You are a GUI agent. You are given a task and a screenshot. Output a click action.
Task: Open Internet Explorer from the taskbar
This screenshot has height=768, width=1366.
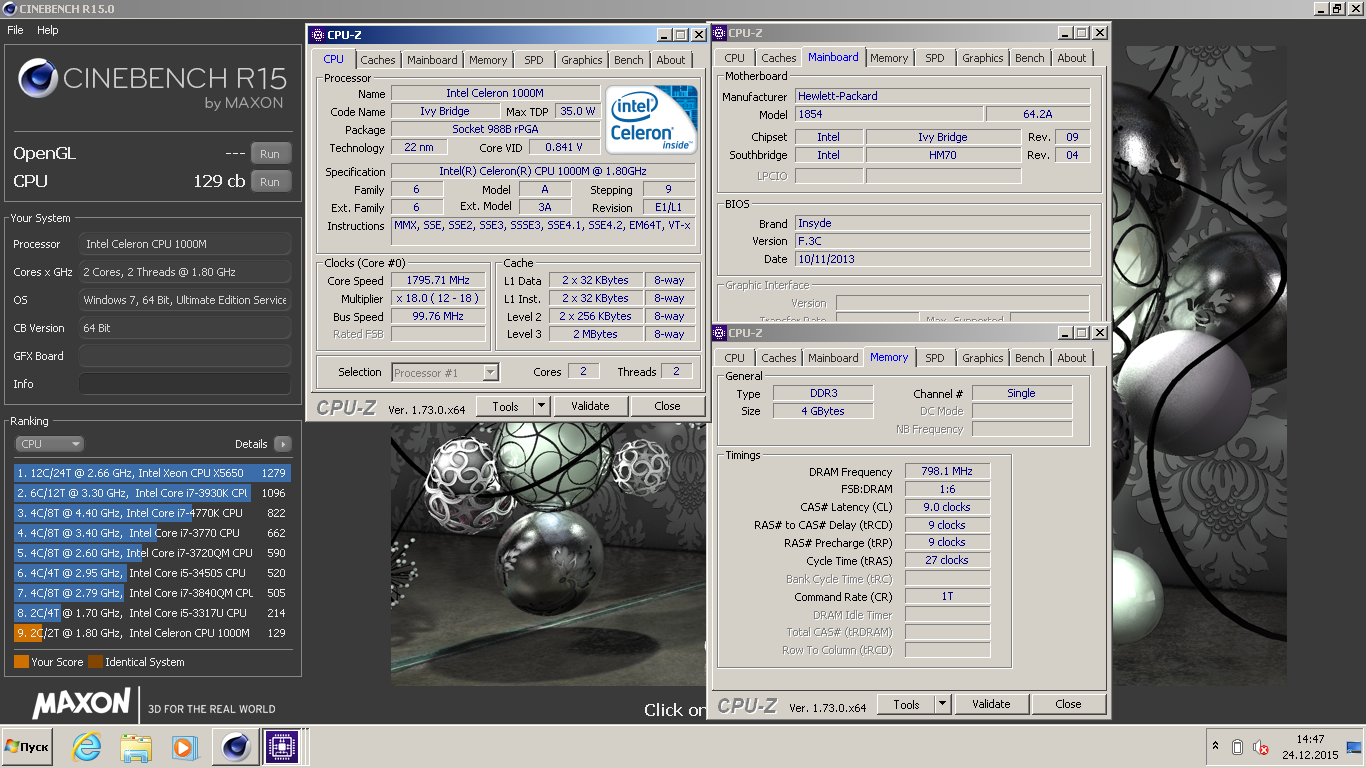(x=87, y=746)
